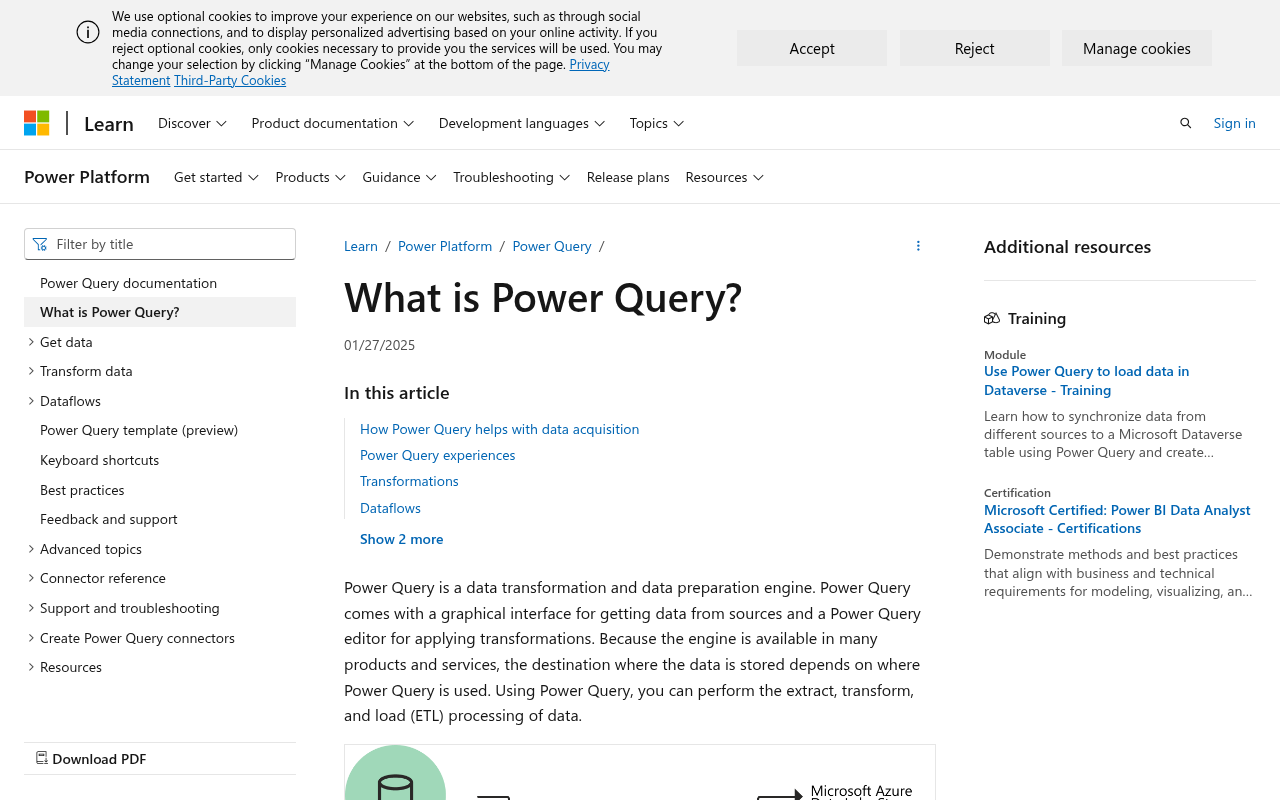1280x800 pixels.
Task: Open the Topics menu
Action: [x=655, y=122]
